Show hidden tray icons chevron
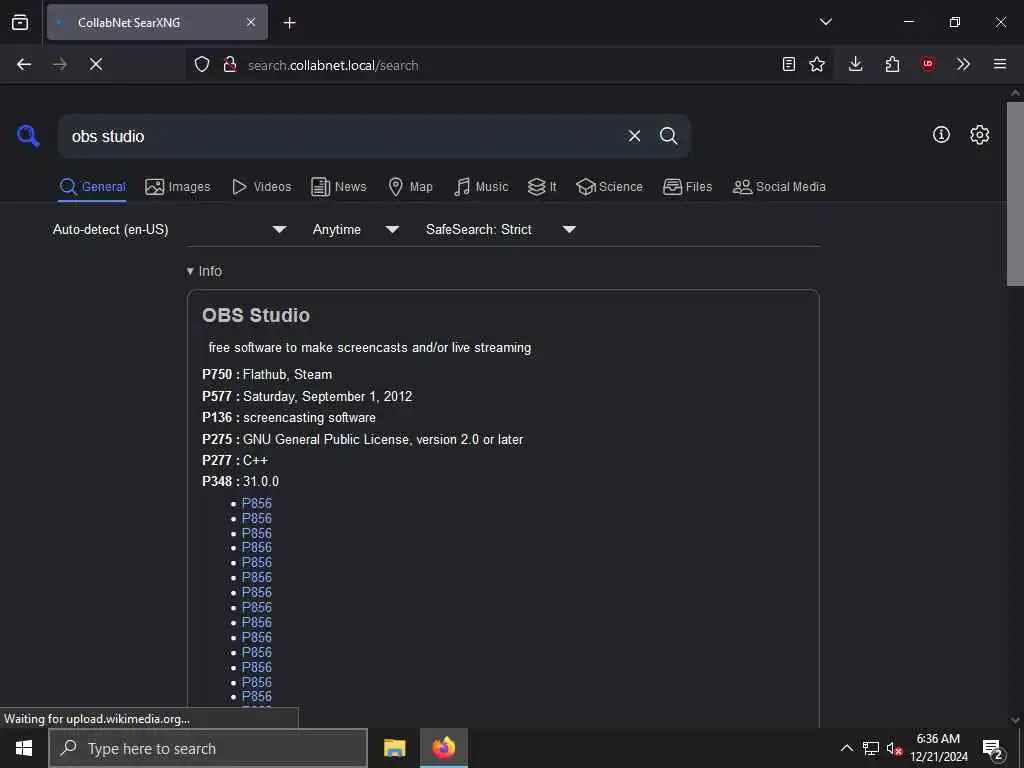 tap(846, 748)
